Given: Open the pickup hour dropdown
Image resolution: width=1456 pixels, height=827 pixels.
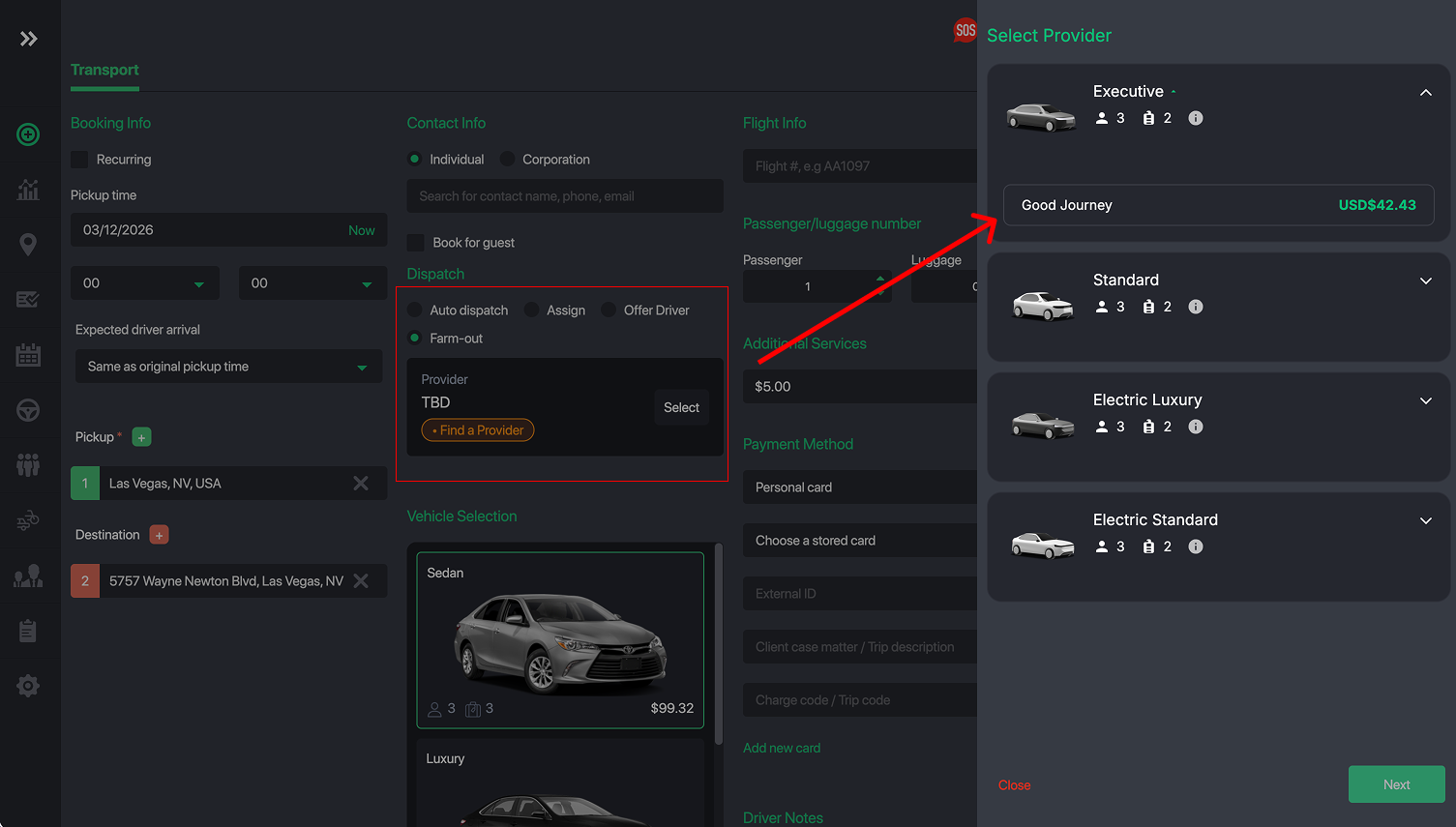Looking at the screenshot, I should 145,283.
